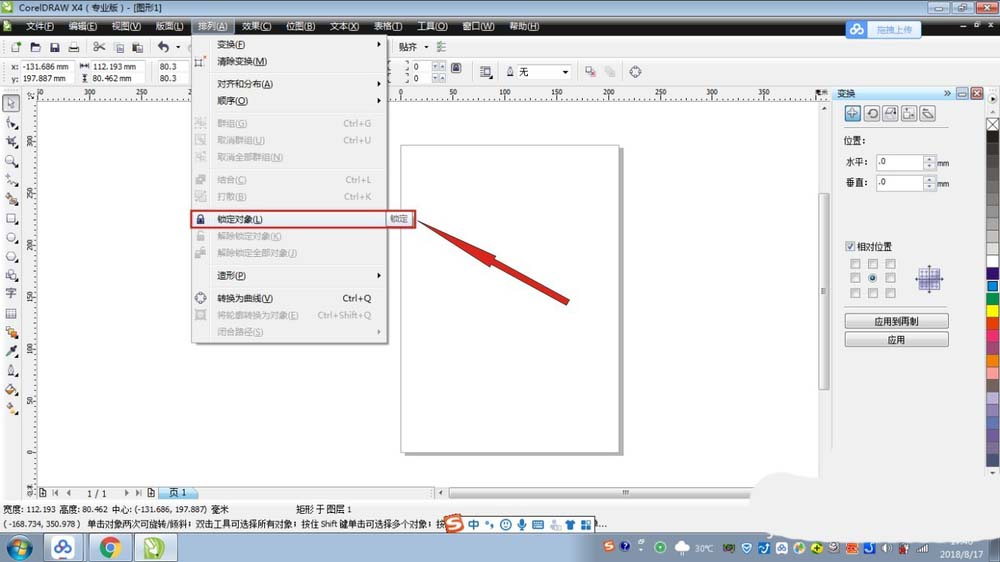Choose 锁定对象(L) from the menu
Image resolution: width=1000 pixels, height=562 pixels.
[x=290, y=219]
